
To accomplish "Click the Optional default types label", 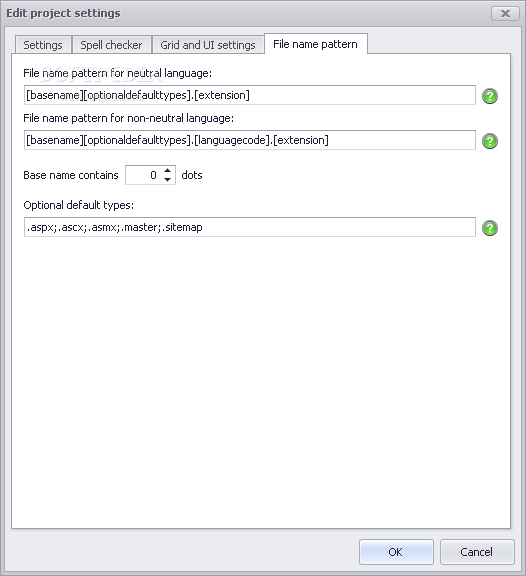I will (x=79, y=205).
